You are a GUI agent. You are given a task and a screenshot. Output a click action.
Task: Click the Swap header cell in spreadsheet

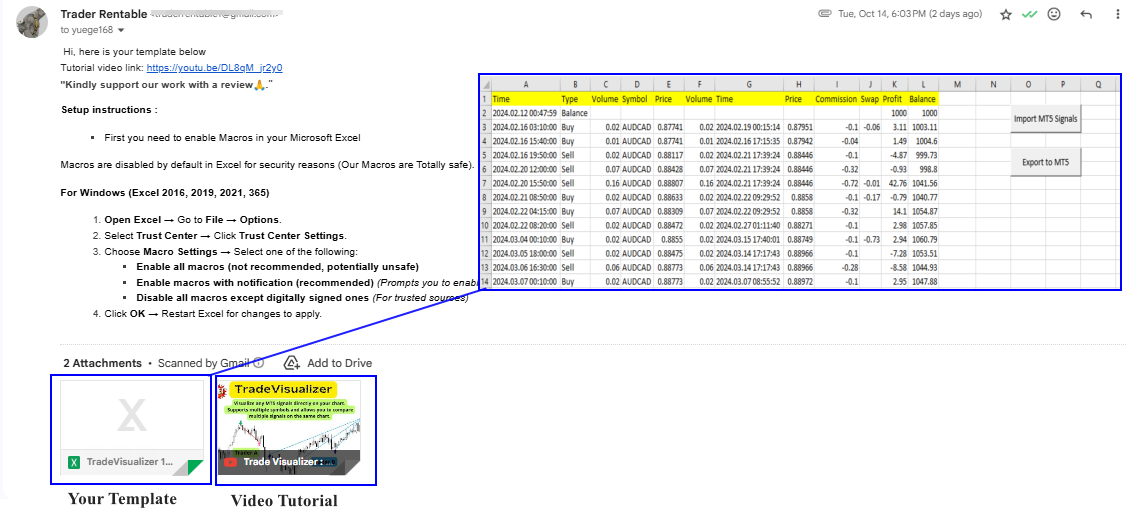[870, 99]
